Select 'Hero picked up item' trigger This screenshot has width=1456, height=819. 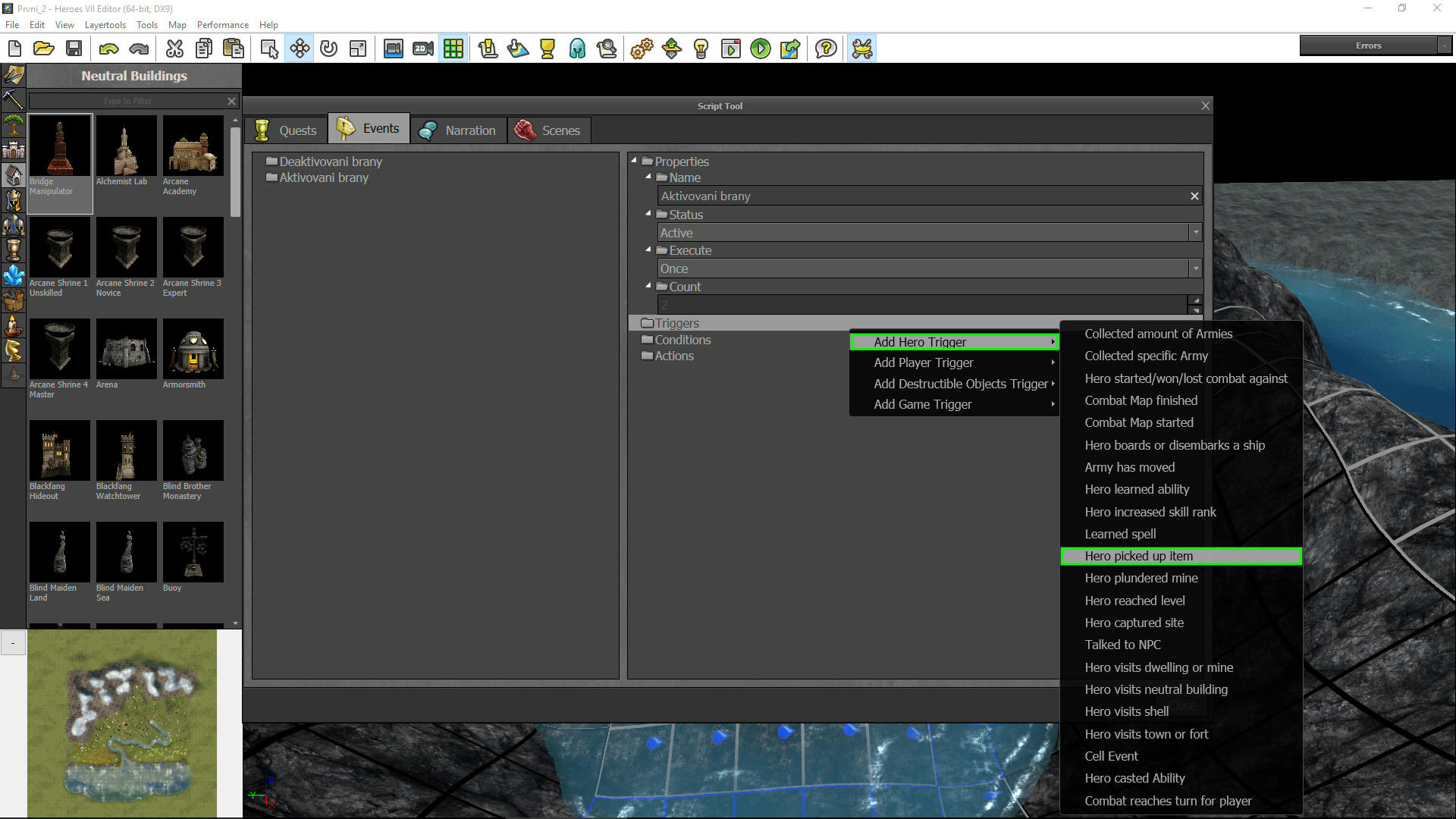tap(1181, 556)
